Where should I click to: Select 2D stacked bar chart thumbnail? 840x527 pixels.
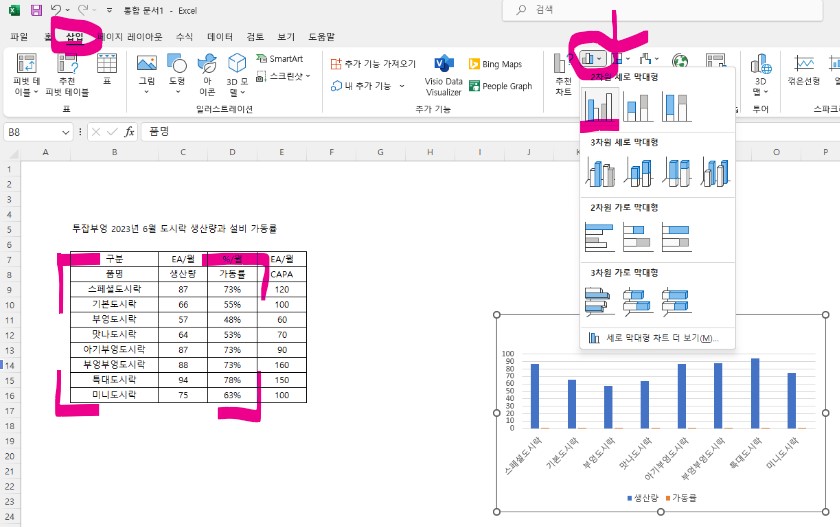click(x=638, y=237)
